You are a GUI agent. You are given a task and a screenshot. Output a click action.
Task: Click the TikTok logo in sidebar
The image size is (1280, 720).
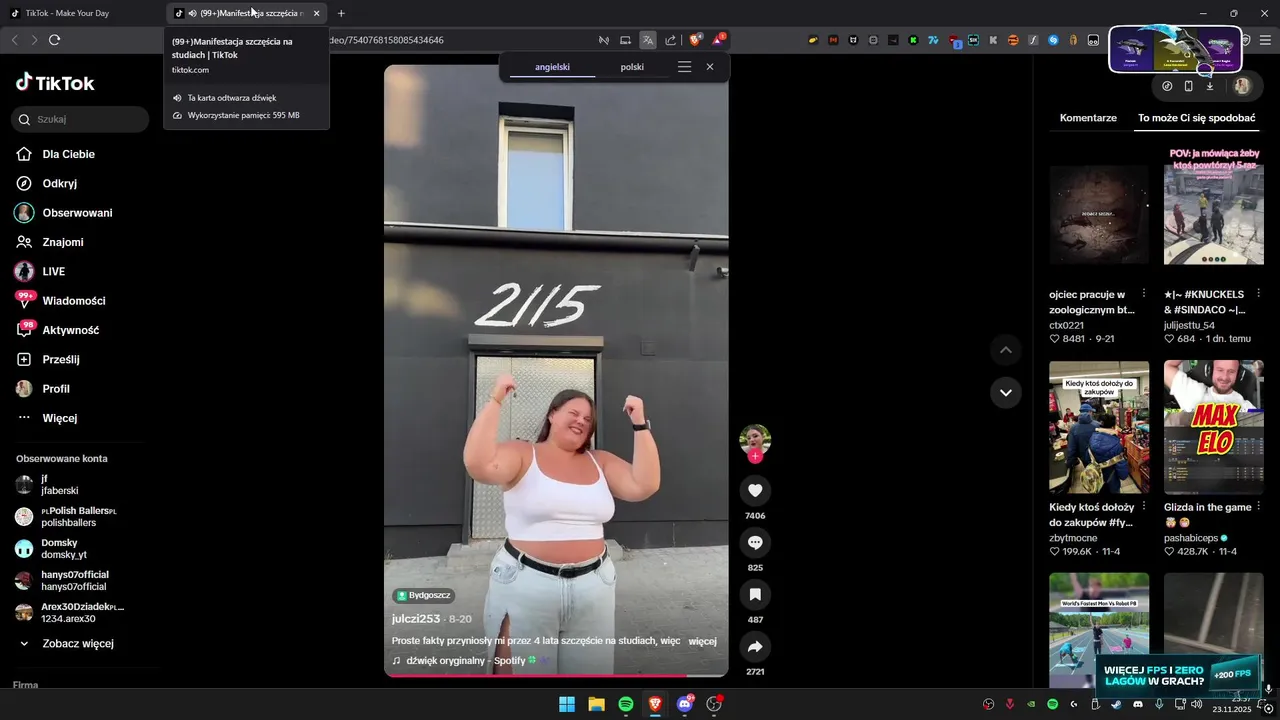pyautogui.click(x=55, y=83)
